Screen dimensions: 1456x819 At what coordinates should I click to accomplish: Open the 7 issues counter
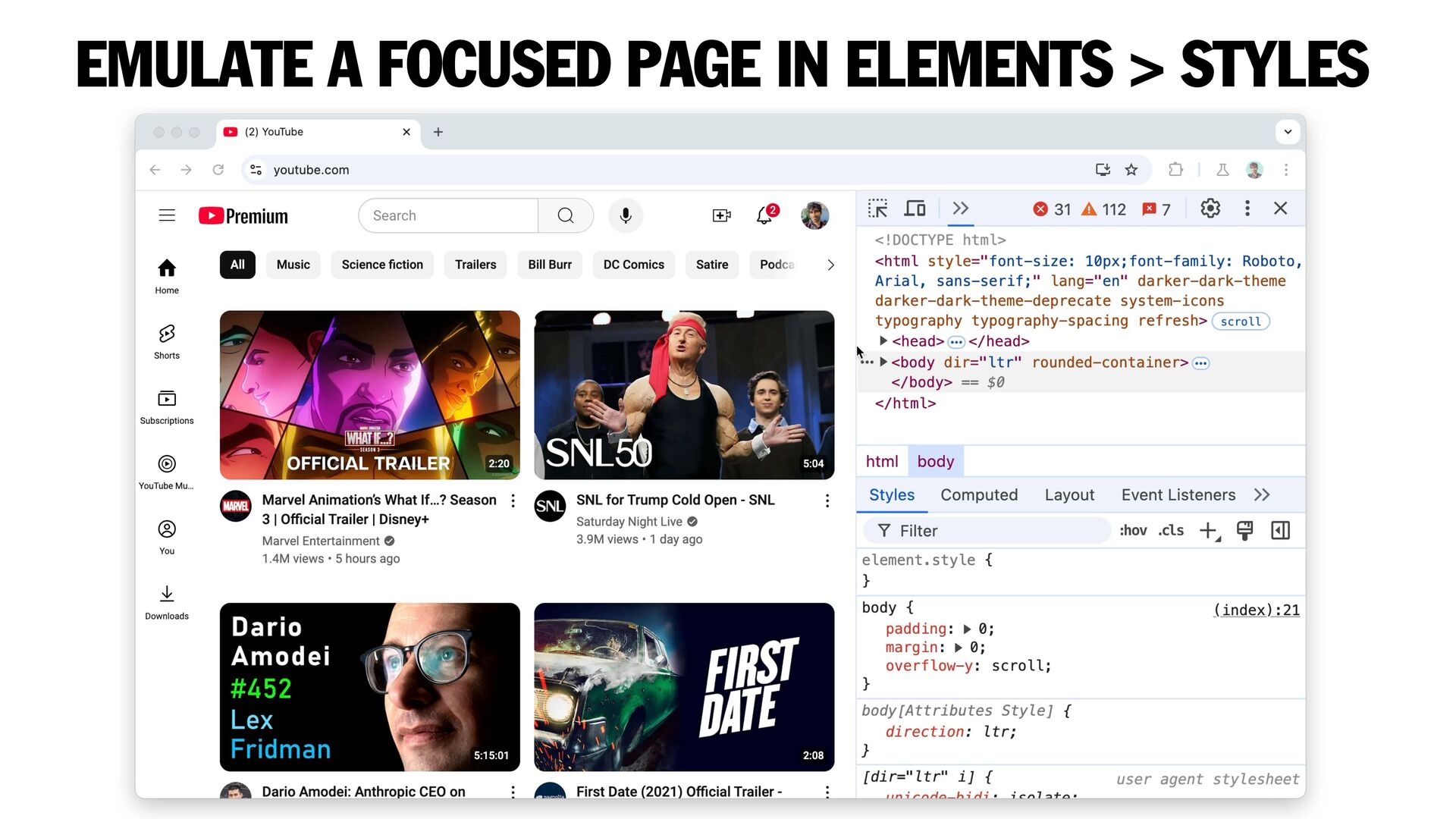1156,209
